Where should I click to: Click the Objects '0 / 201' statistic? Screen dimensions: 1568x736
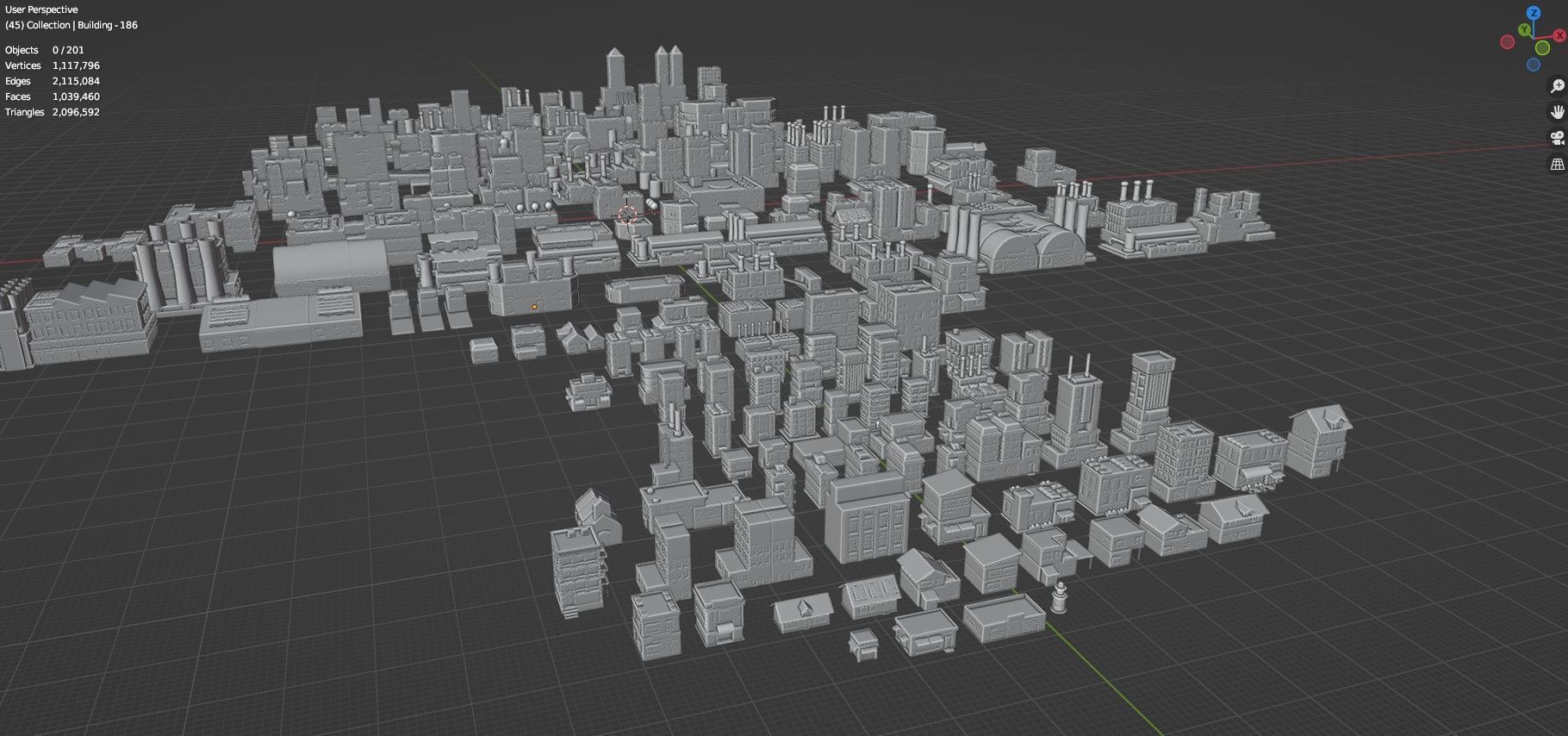(x=68, y=50)
